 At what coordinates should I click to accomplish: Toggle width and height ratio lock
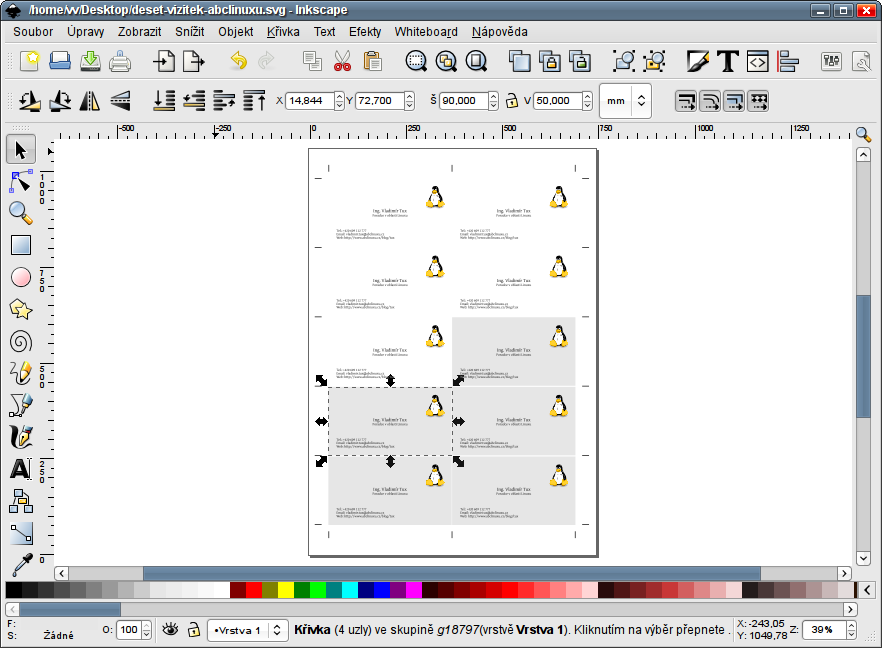(511, 101)
